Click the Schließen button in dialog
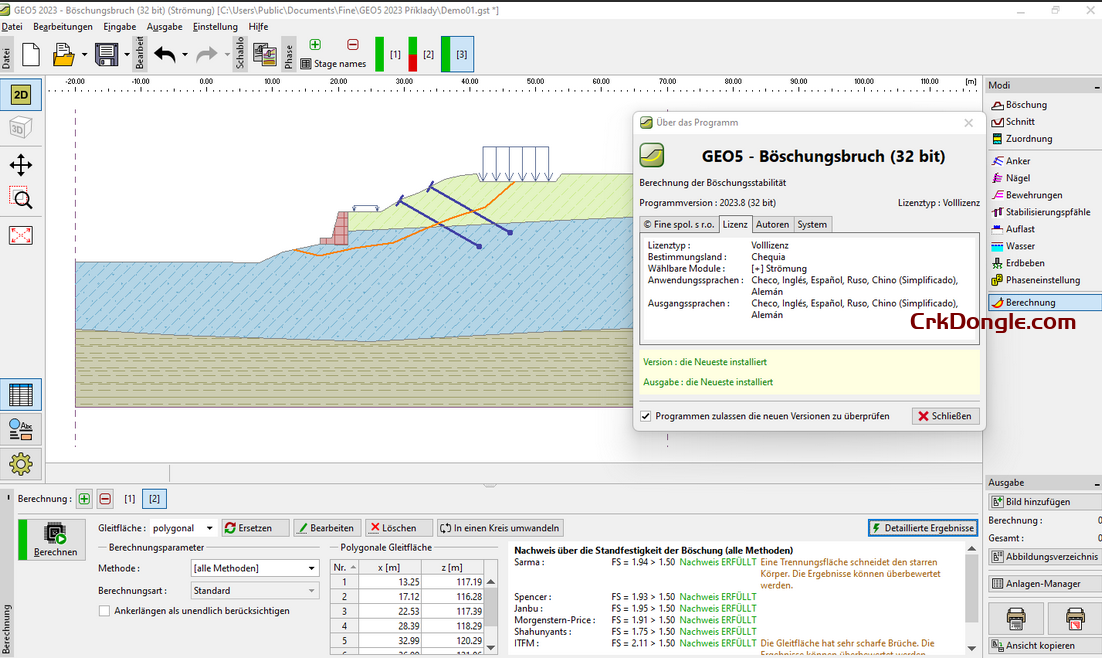 click(945, 416)
